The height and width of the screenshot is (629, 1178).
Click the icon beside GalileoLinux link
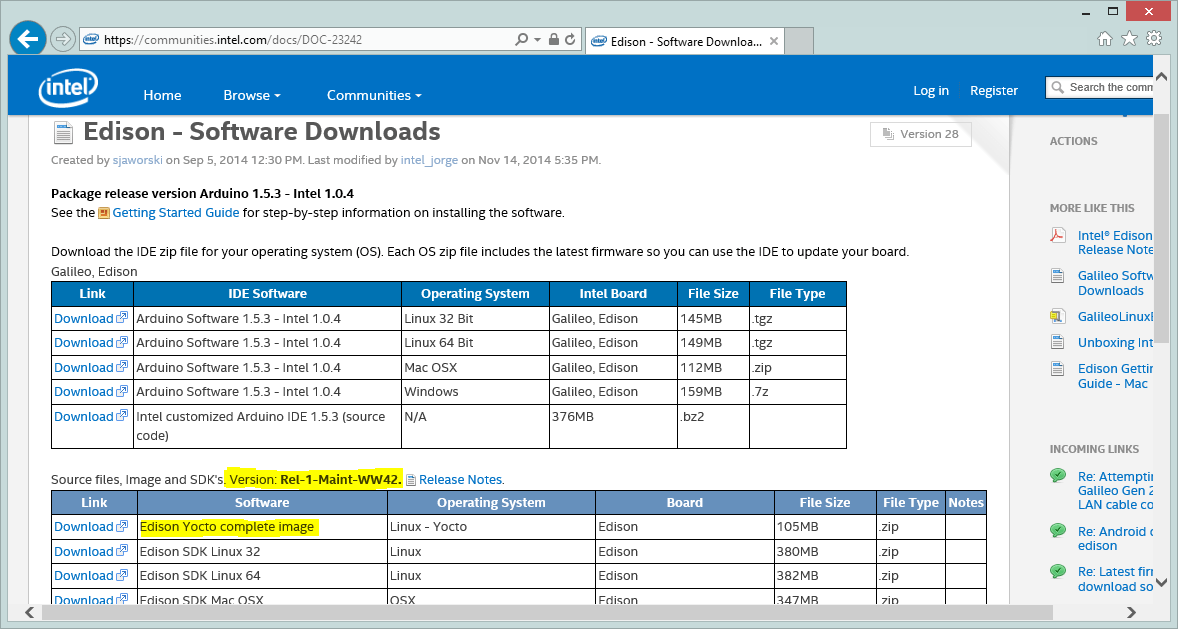(x=1058, y=316)
